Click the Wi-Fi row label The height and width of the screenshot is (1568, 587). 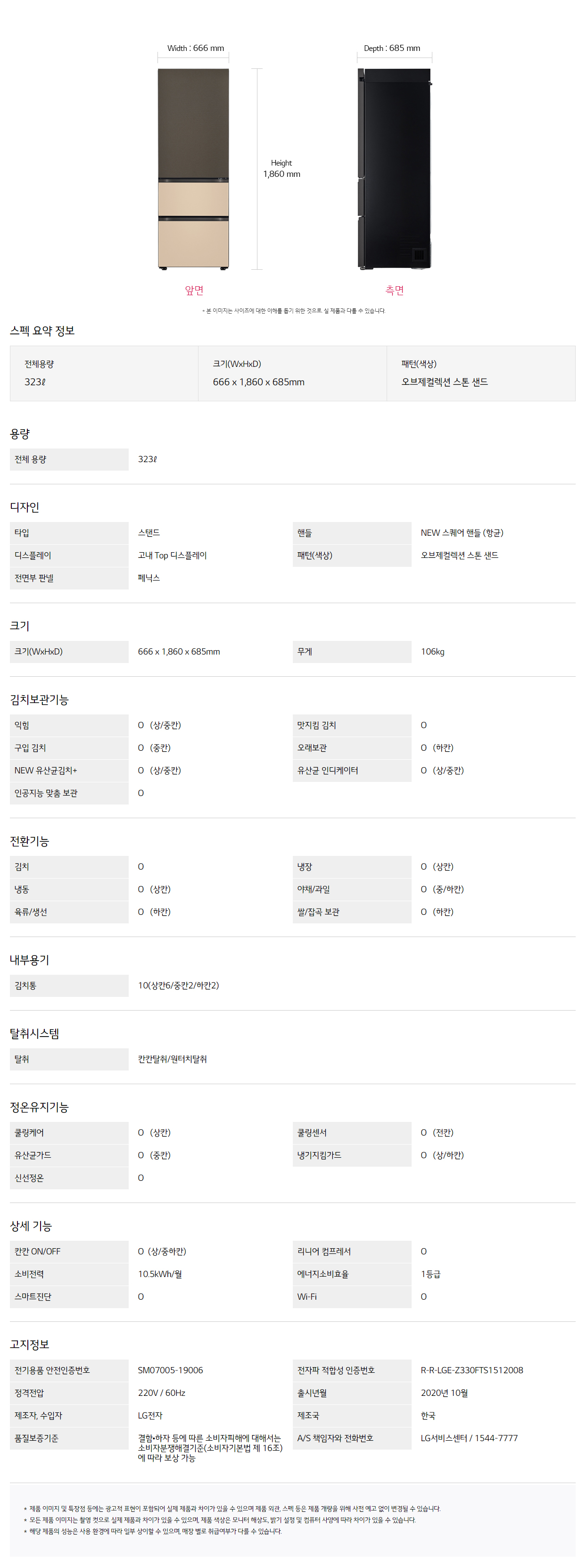[306, 1296]
